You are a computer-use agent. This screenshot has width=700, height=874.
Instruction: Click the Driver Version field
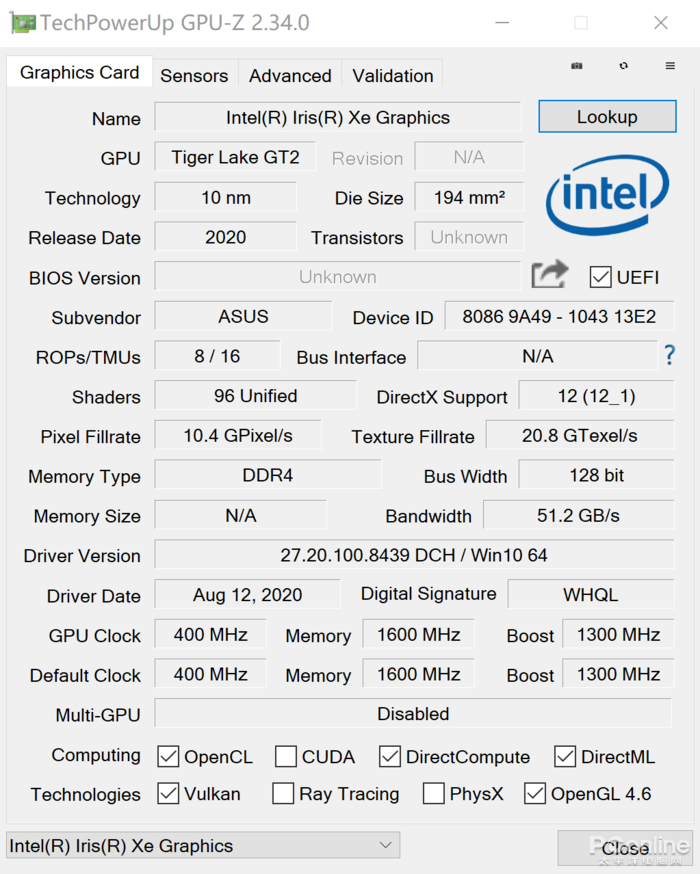(416, 555)
